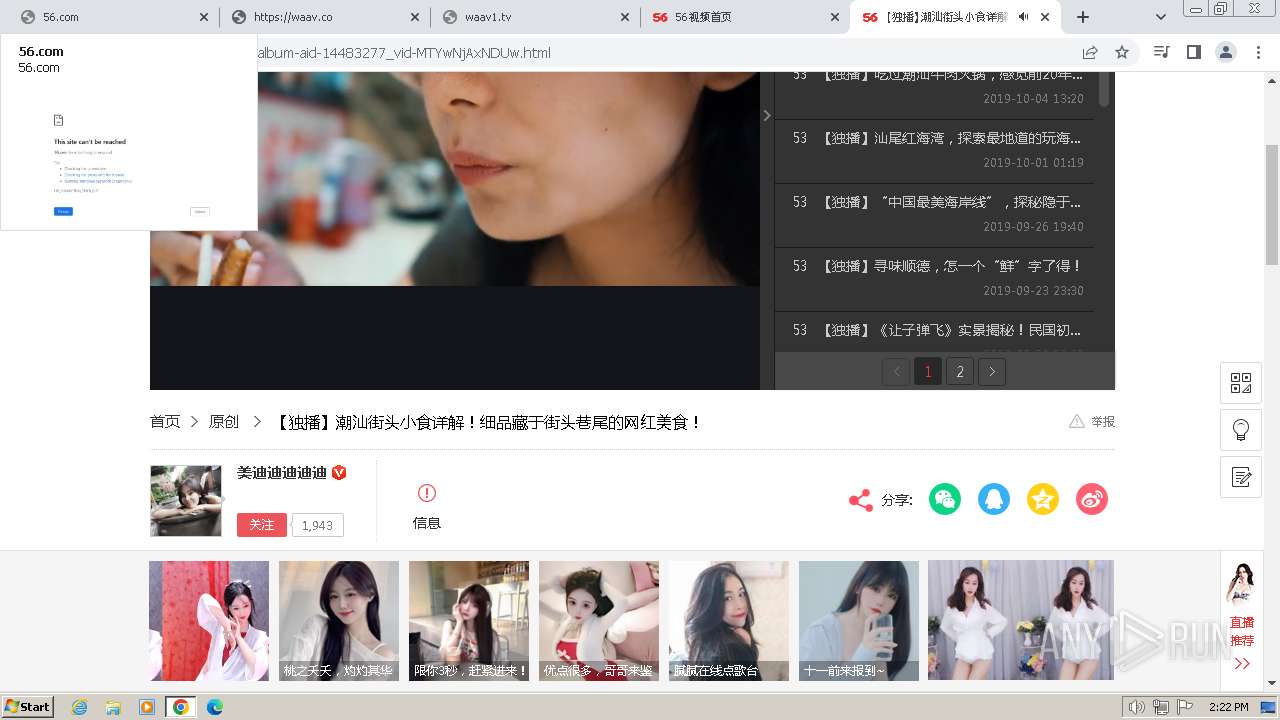Click playlist scrollbar thumb
The image size is (1280, 720).
tap(1104, 89)
